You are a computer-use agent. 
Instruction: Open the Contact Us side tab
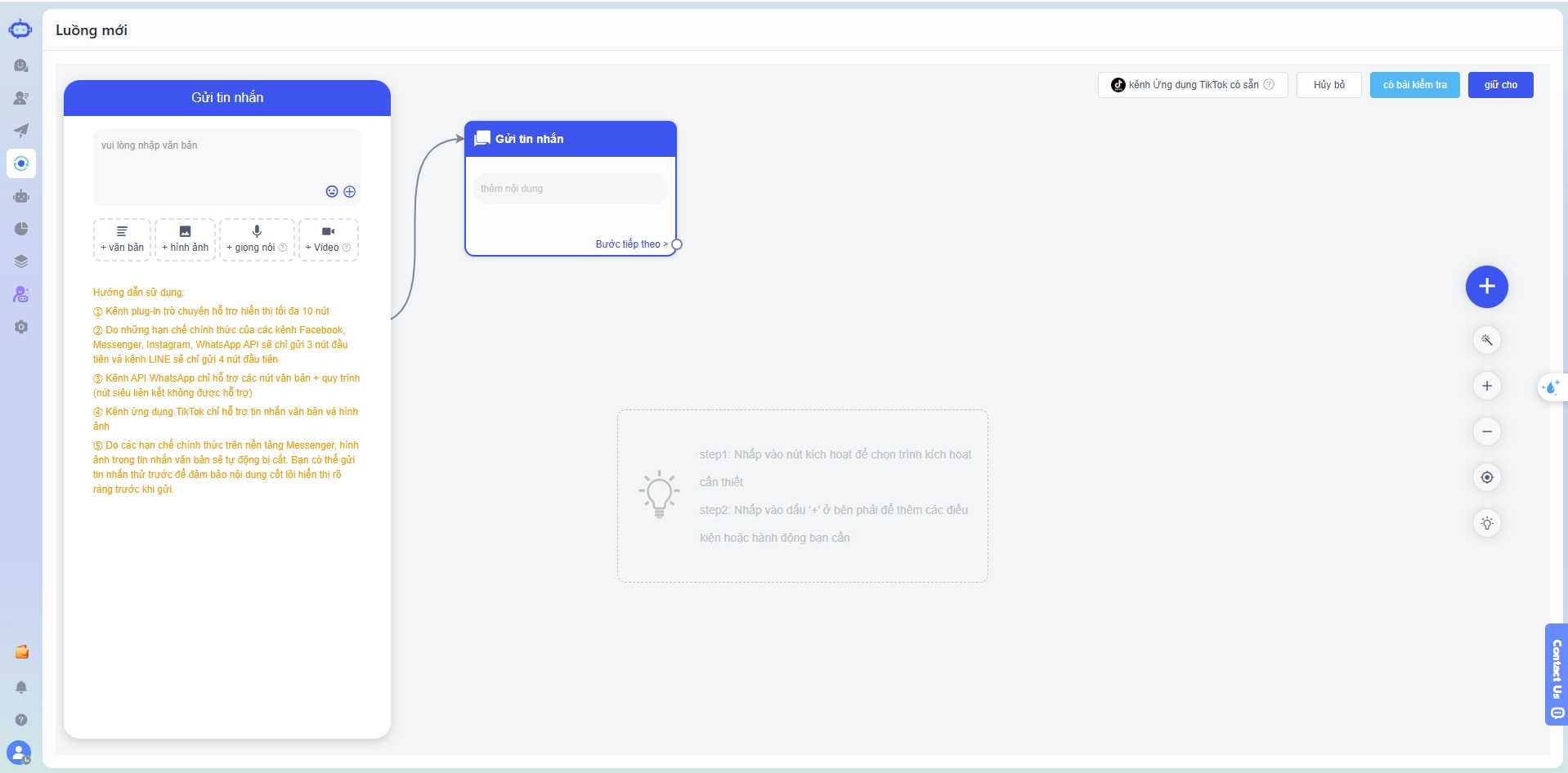[1557, 675]
